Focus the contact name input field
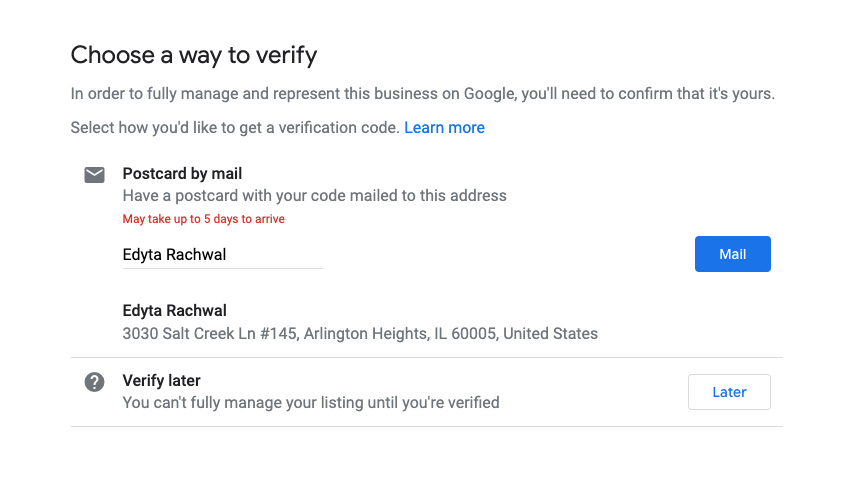848x494 pixels. pos(222,255)
